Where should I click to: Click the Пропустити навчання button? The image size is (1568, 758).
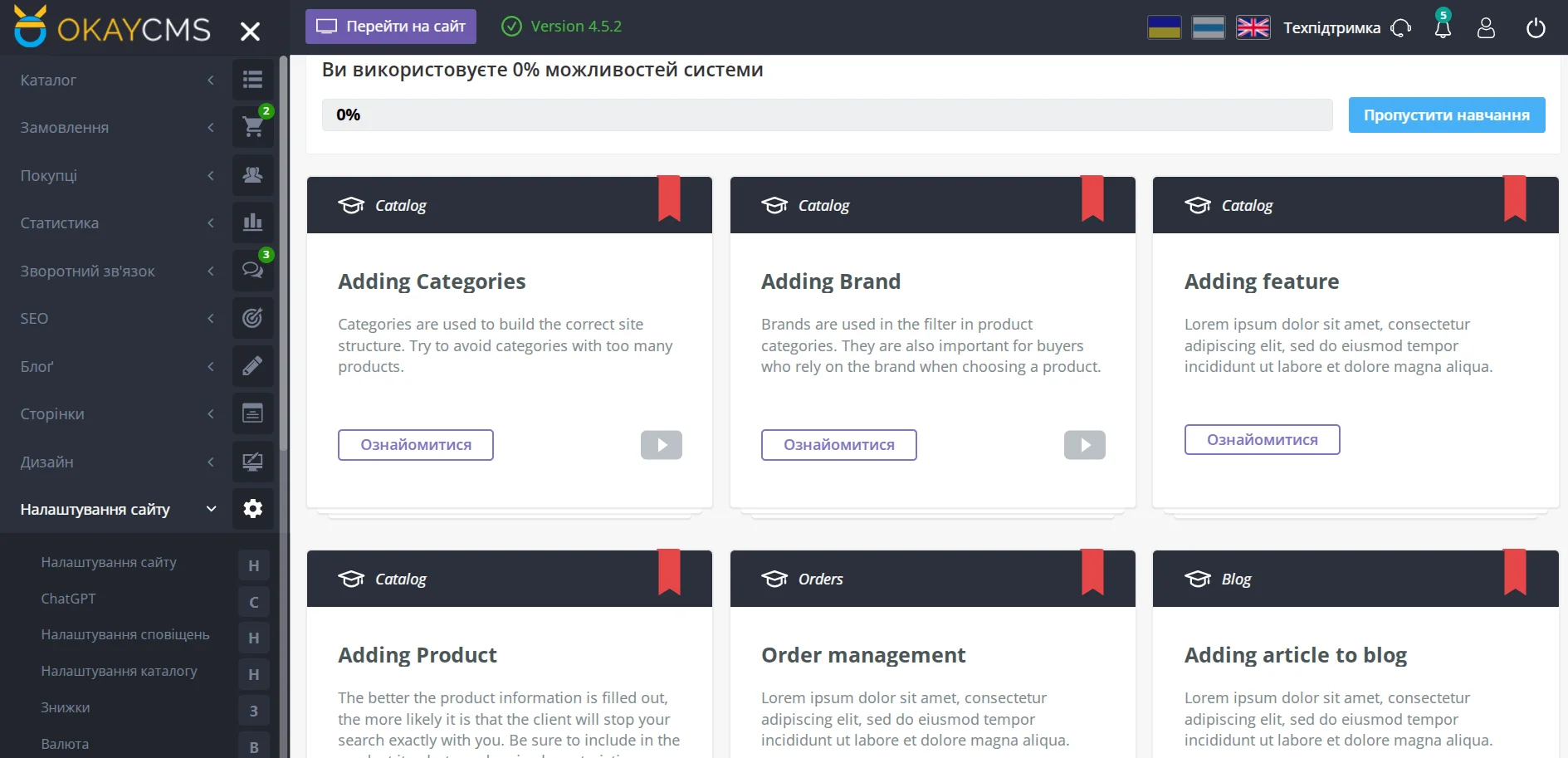click(x=1446, y=115)
